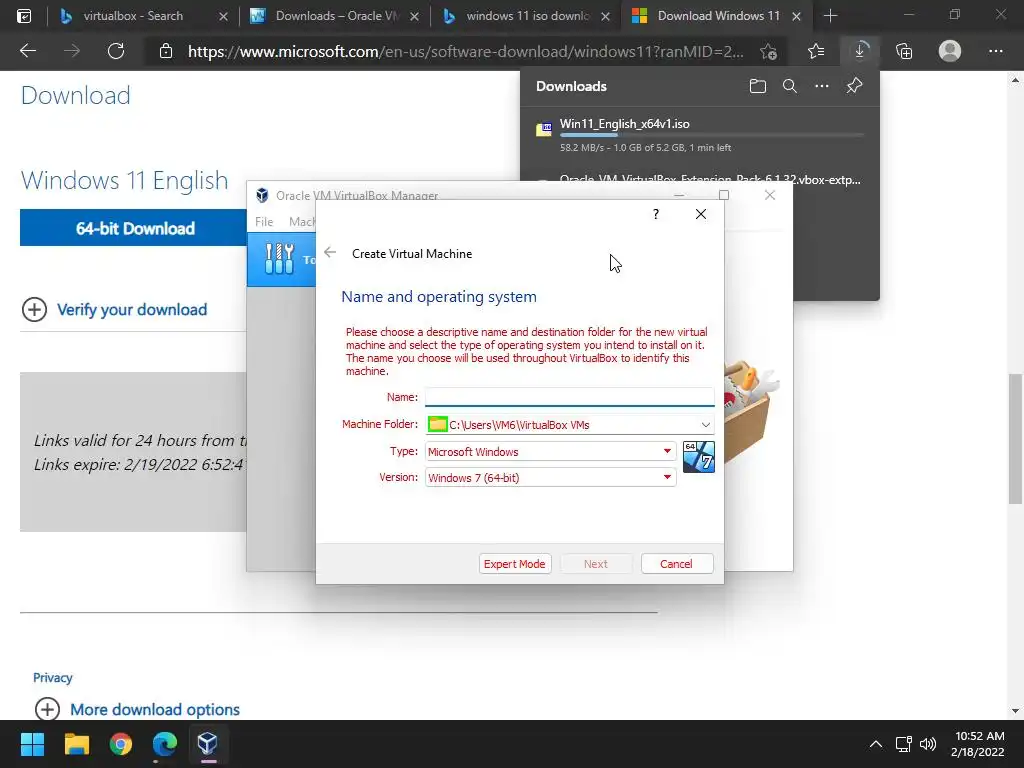Click the 64-bit Download button
Viewport: 1024px width, 768px height.
135,228
